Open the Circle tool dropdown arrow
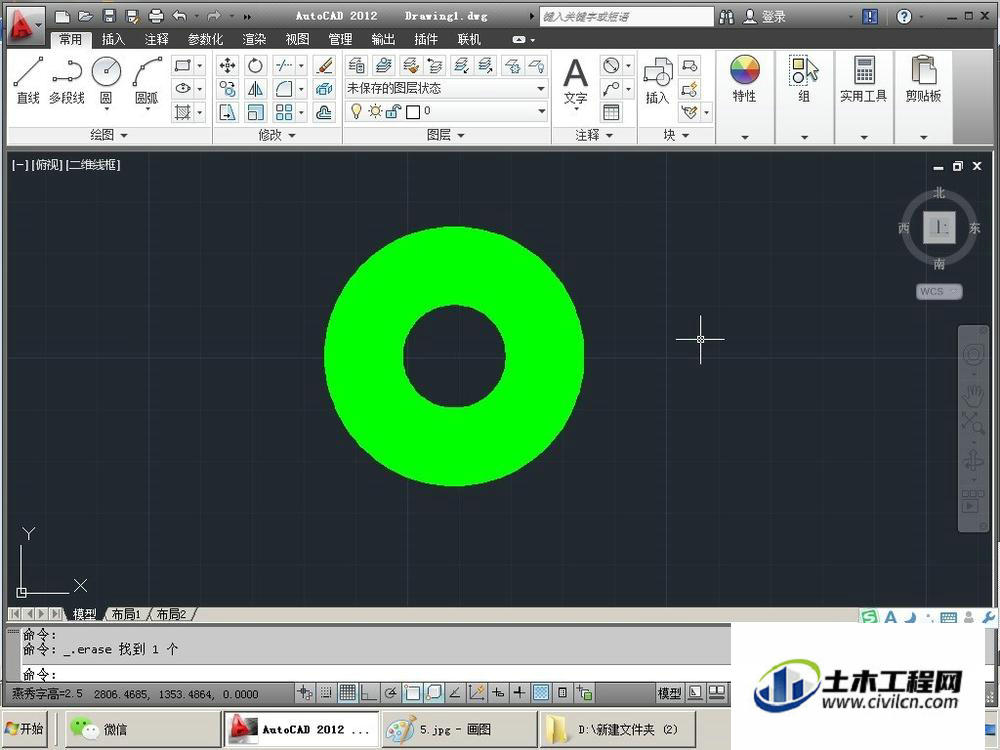This screenshot has width=1000, height=750. 107,108
